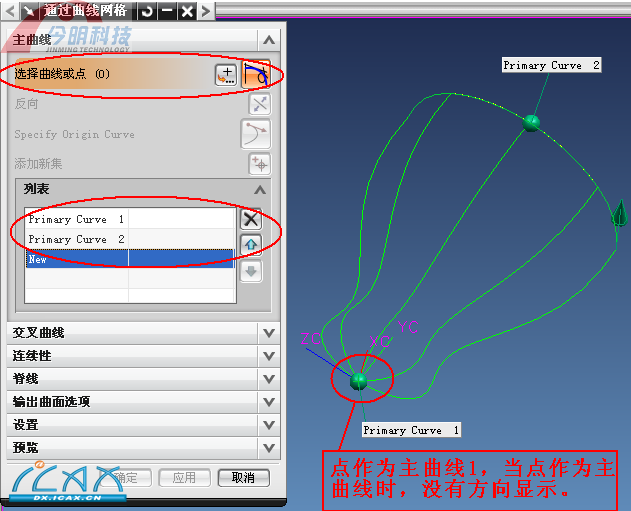Viewport: 631px width, 511px height.
Task: Click the point constructor icon beside 选择曲线或点
Action: pos(226,74)
